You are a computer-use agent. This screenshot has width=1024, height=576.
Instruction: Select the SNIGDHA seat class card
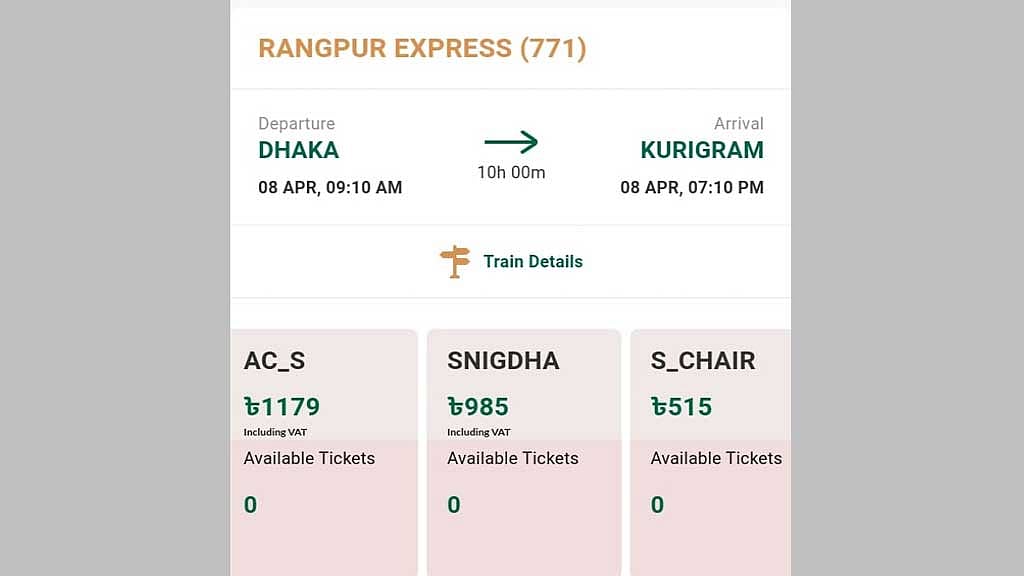(x=524, y=453)
